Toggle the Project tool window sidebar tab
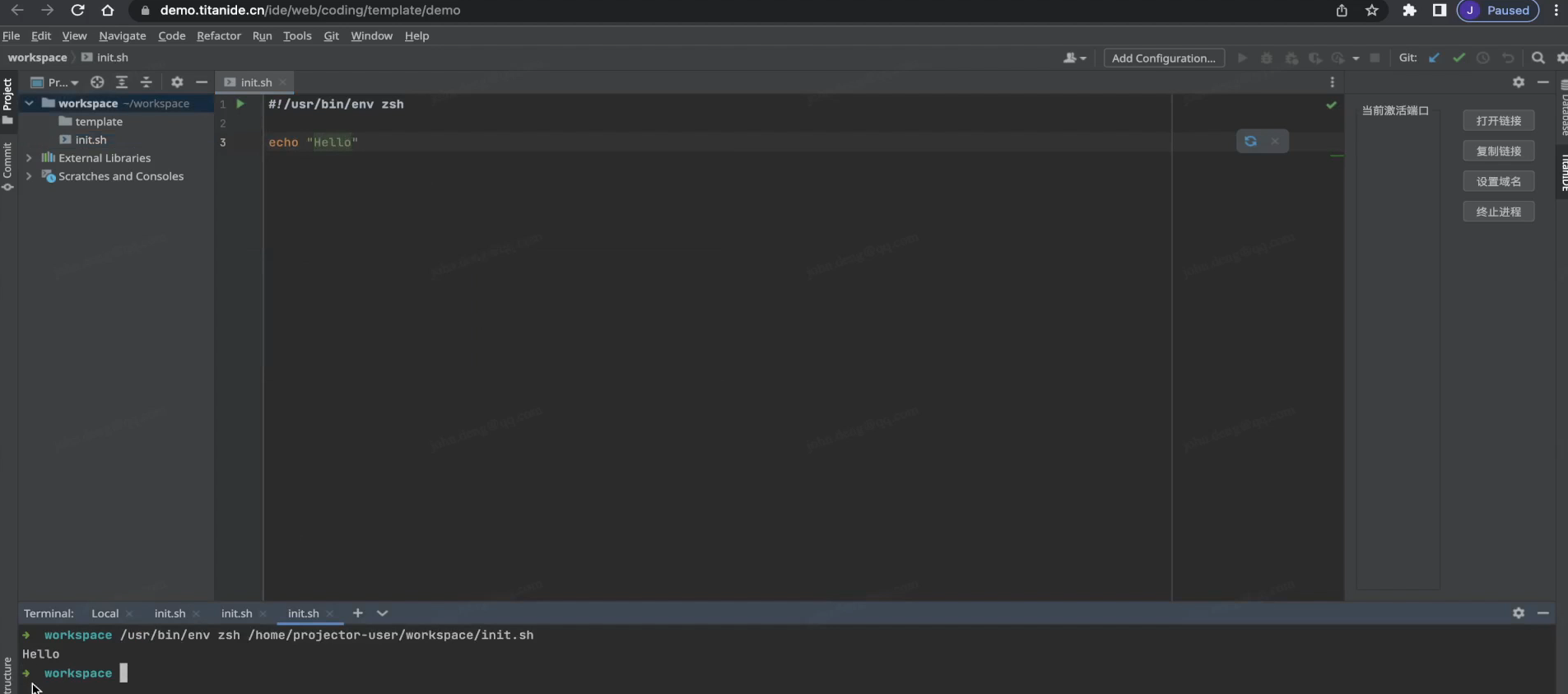This screenshot has width=1568, height=694. pos(7,100)
